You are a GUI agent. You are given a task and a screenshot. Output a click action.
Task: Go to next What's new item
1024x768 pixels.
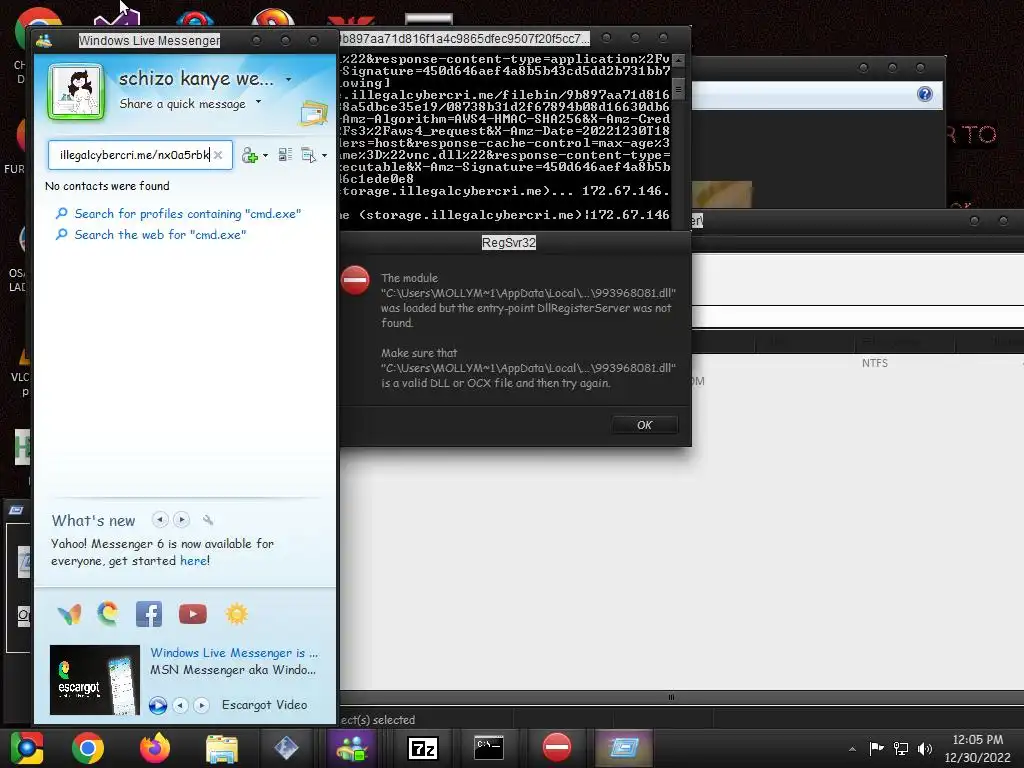(x=182, y=520)
